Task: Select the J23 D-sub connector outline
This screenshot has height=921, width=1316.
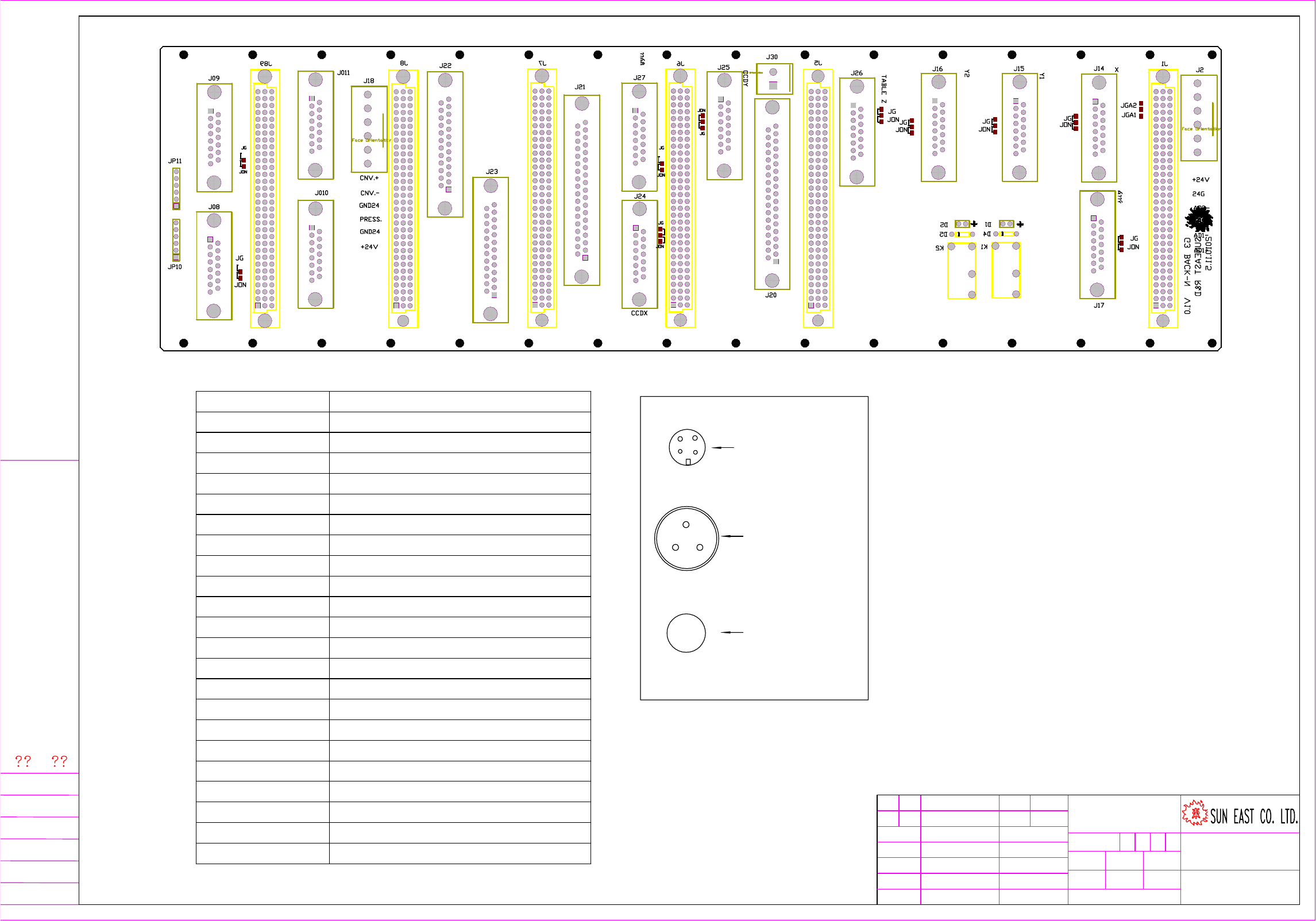Action: (x=491, y=250)
